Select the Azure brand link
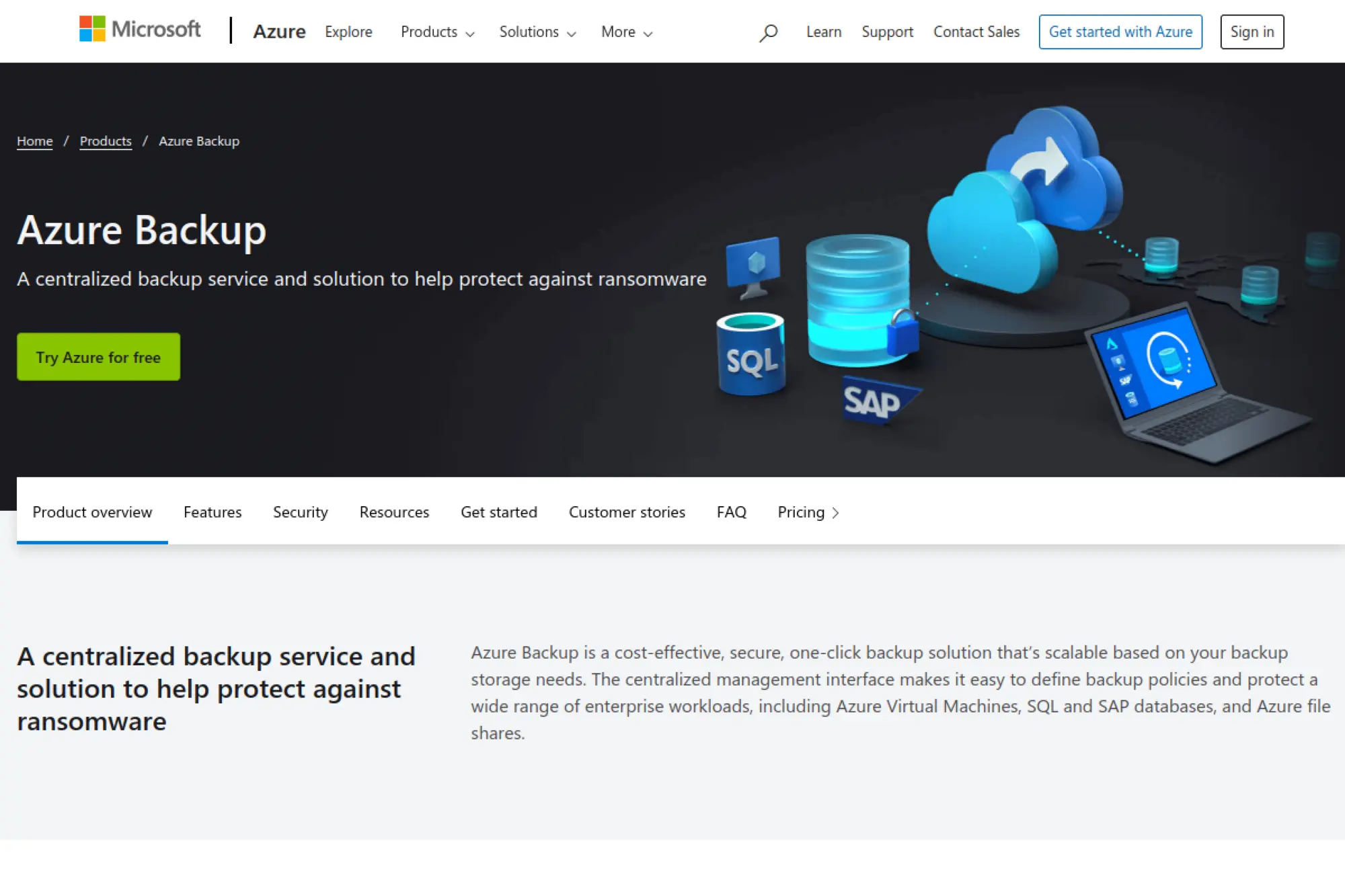 click(279, 32)
